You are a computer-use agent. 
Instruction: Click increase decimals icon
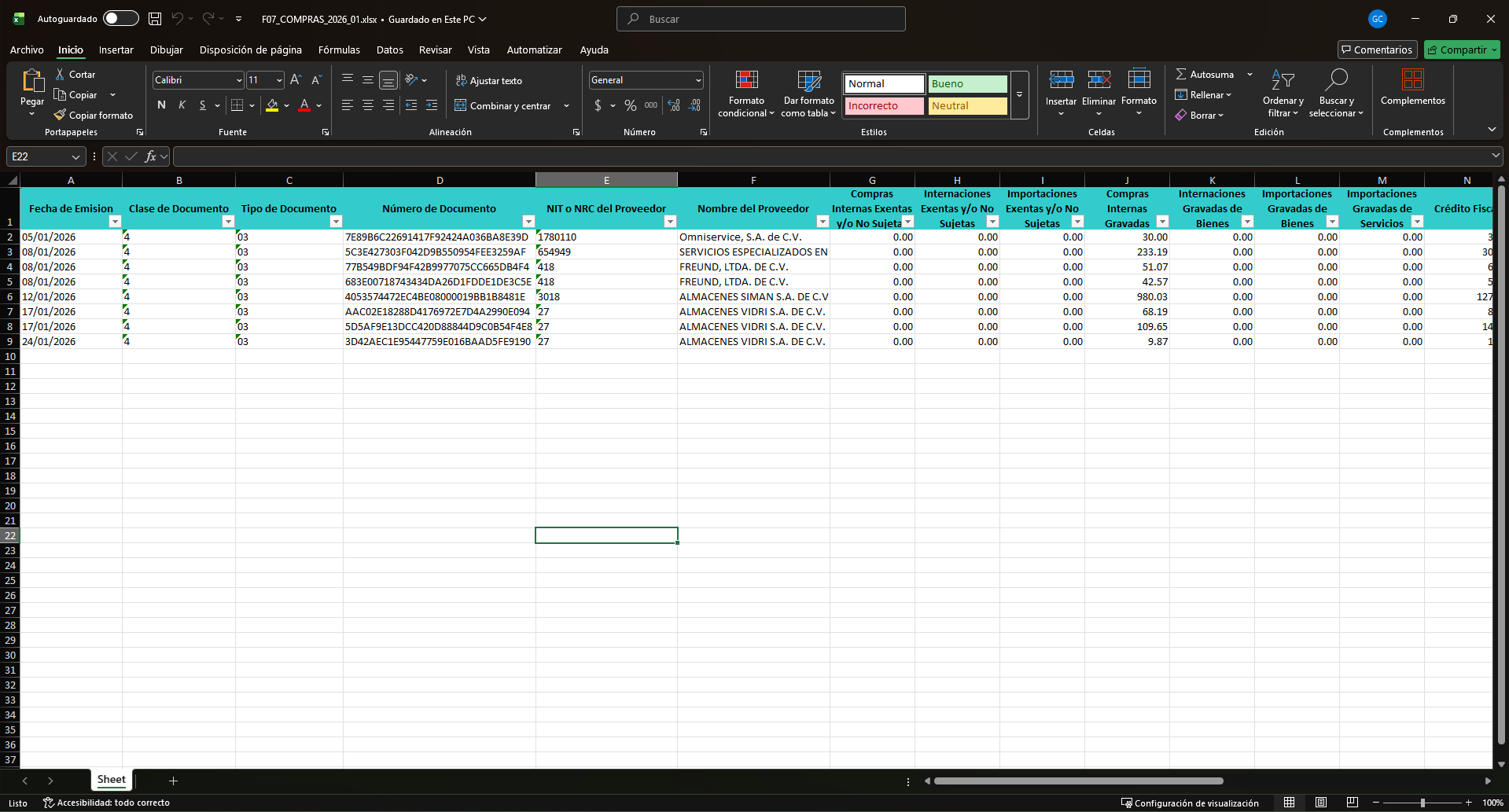674,105
